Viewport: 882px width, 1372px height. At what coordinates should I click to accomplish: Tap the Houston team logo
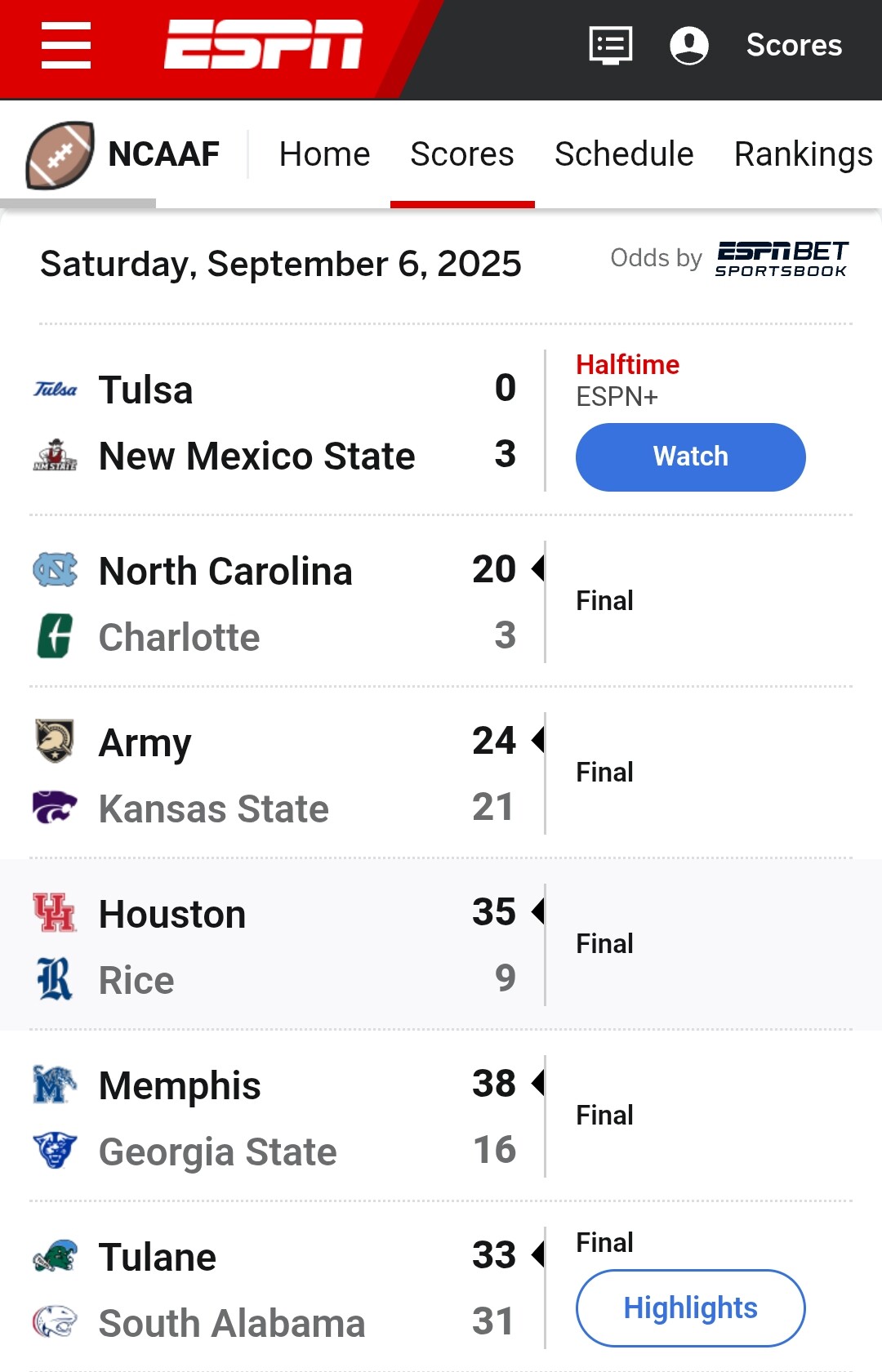tap(55, 913)
